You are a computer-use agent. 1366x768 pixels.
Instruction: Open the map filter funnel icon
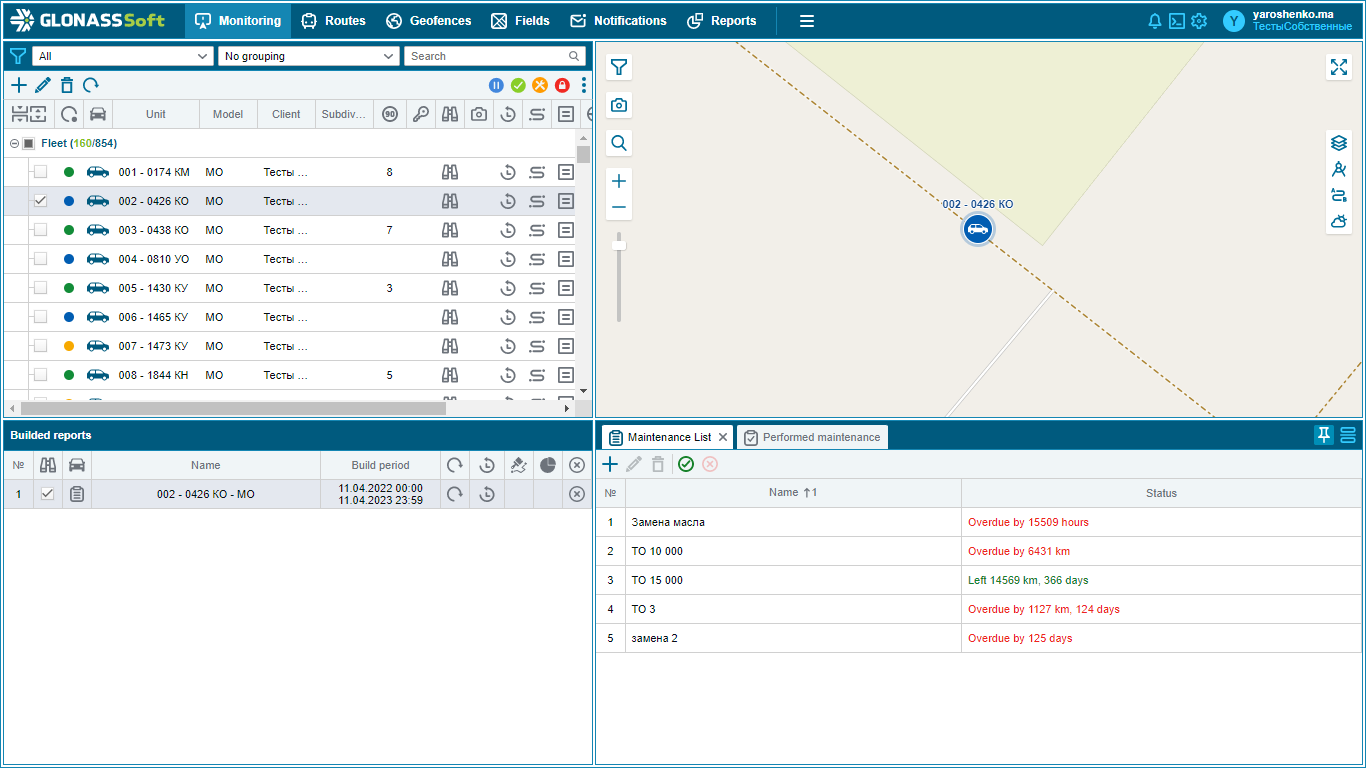coord(619,67)
